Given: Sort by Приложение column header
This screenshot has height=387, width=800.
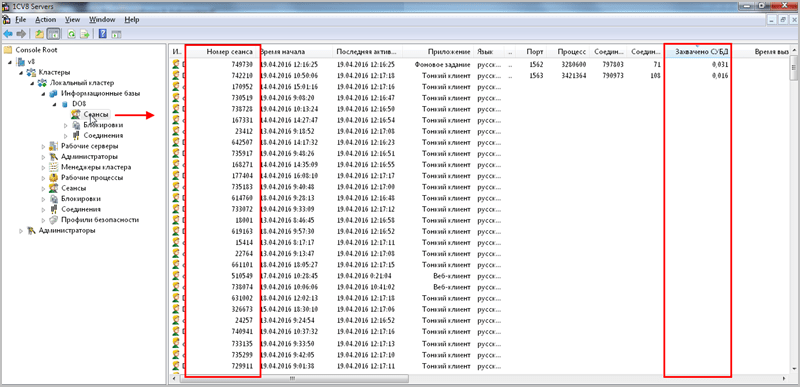Looking at the screenshot, I should [438, 52].
